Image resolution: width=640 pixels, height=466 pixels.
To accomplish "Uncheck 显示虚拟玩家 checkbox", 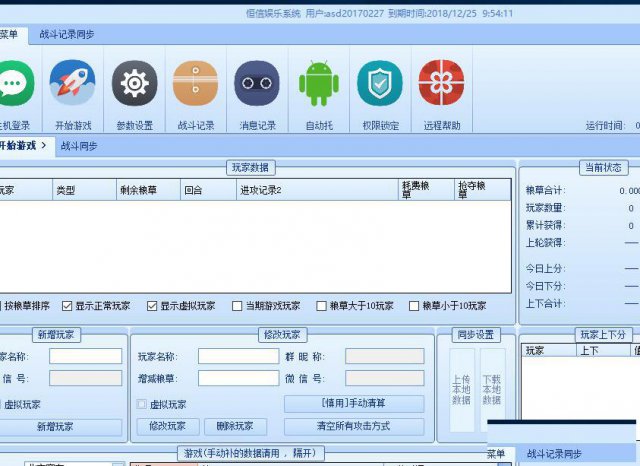I will (152, 306).
